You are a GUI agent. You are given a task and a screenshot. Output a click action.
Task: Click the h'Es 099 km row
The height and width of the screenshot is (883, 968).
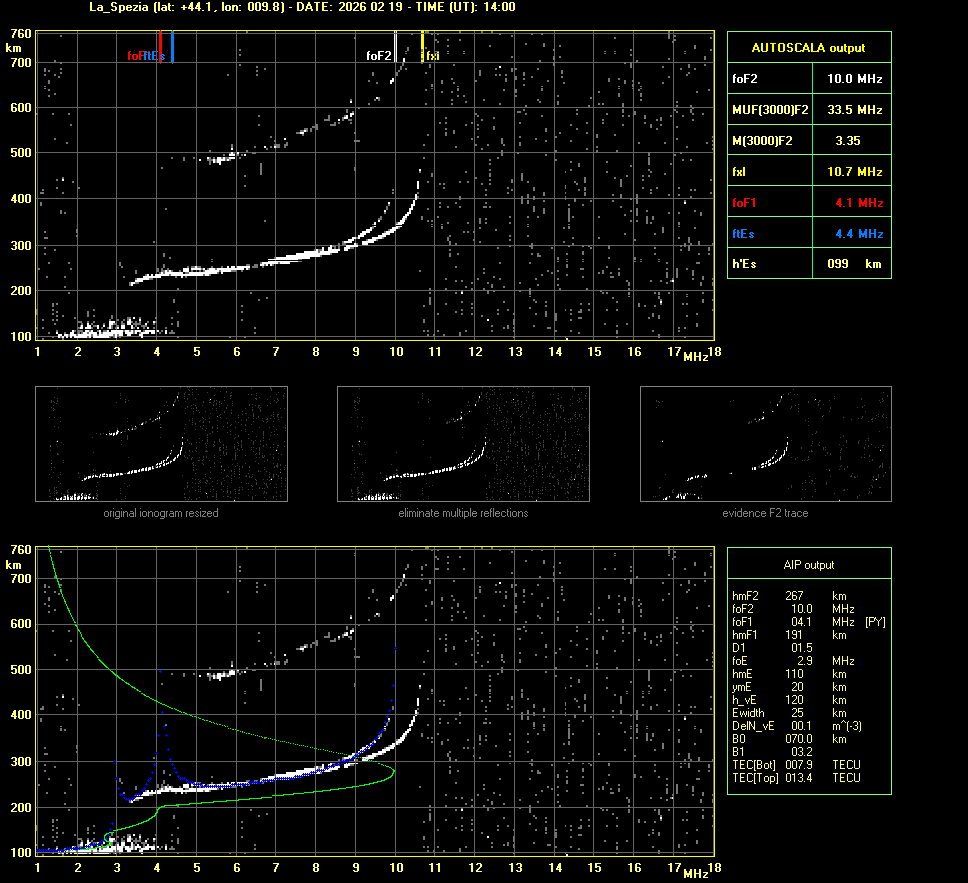(x=808, y=265)
